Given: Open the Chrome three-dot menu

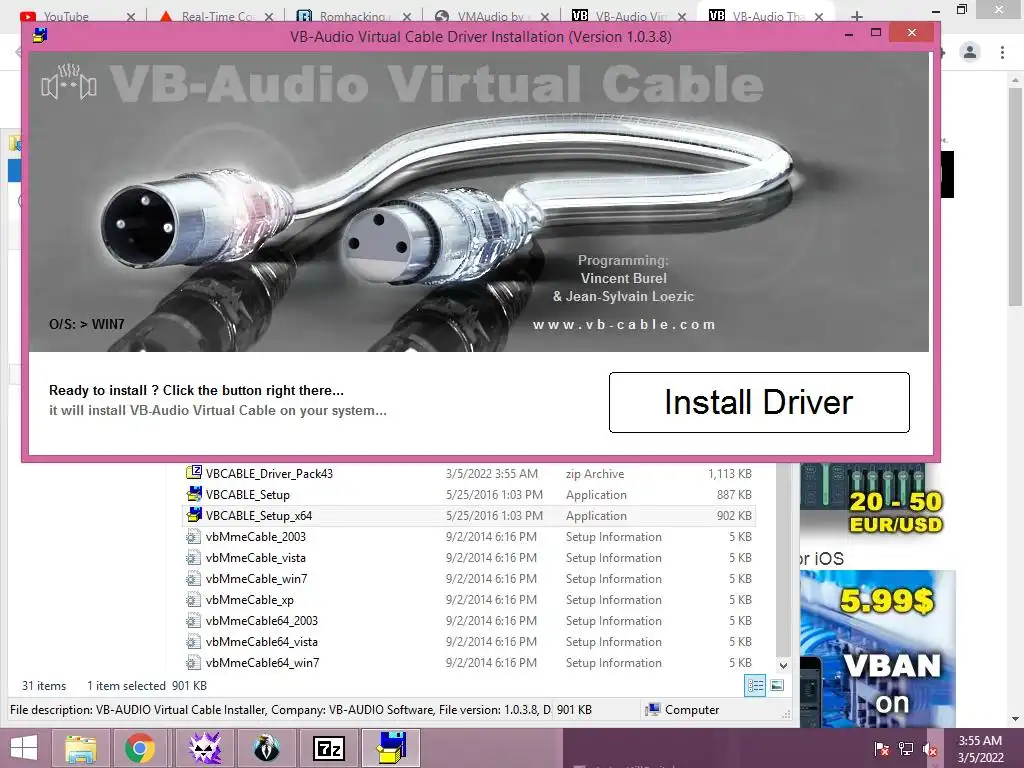Looking at the screenshot, I should (x=1002, y=52).
